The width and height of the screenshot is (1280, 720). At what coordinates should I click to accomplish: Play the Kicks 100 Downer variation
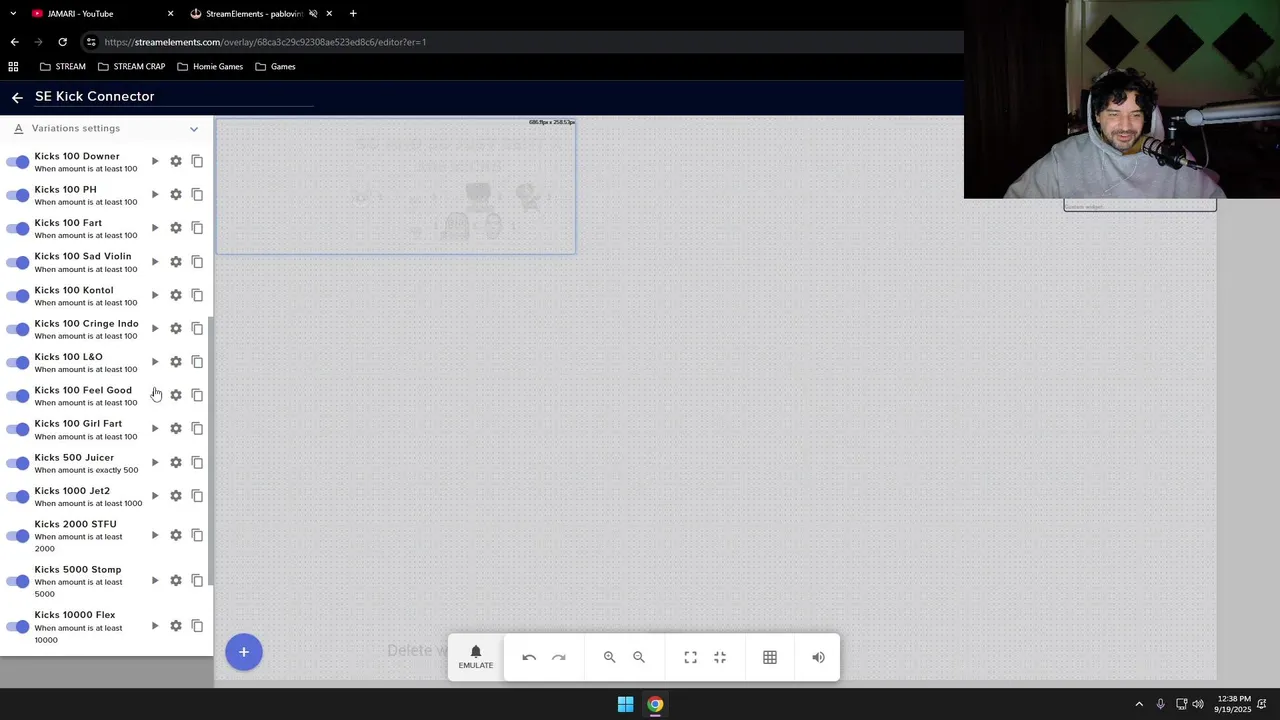click(155, 161)
